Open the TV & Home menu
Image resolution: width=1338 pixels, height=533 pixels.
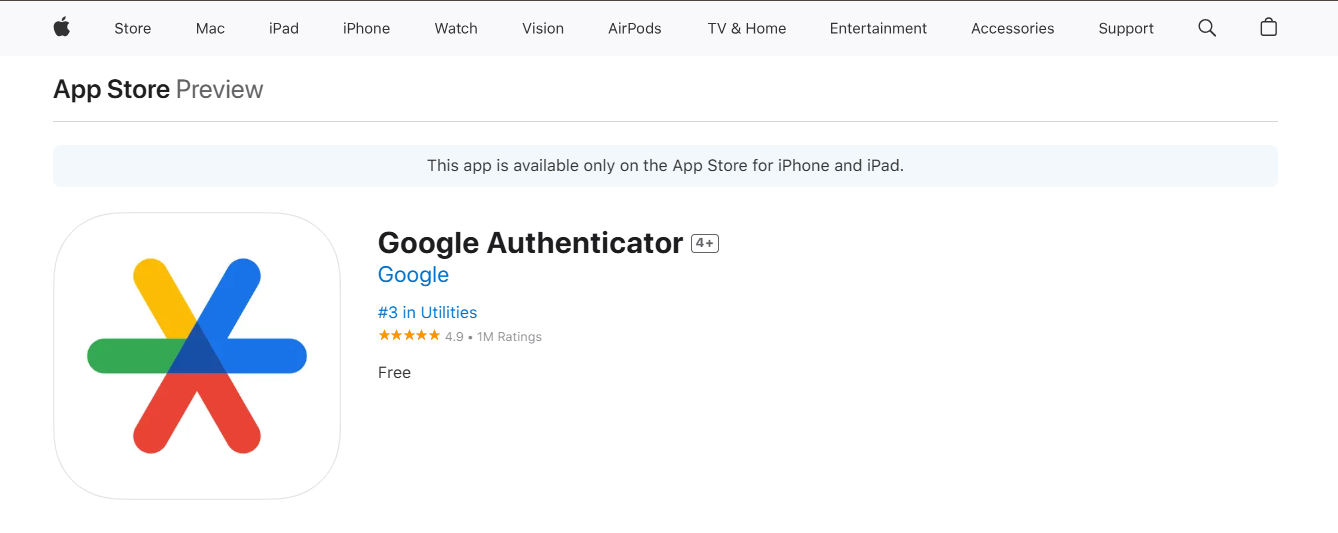pyautogui.click(x=747, y=28)
